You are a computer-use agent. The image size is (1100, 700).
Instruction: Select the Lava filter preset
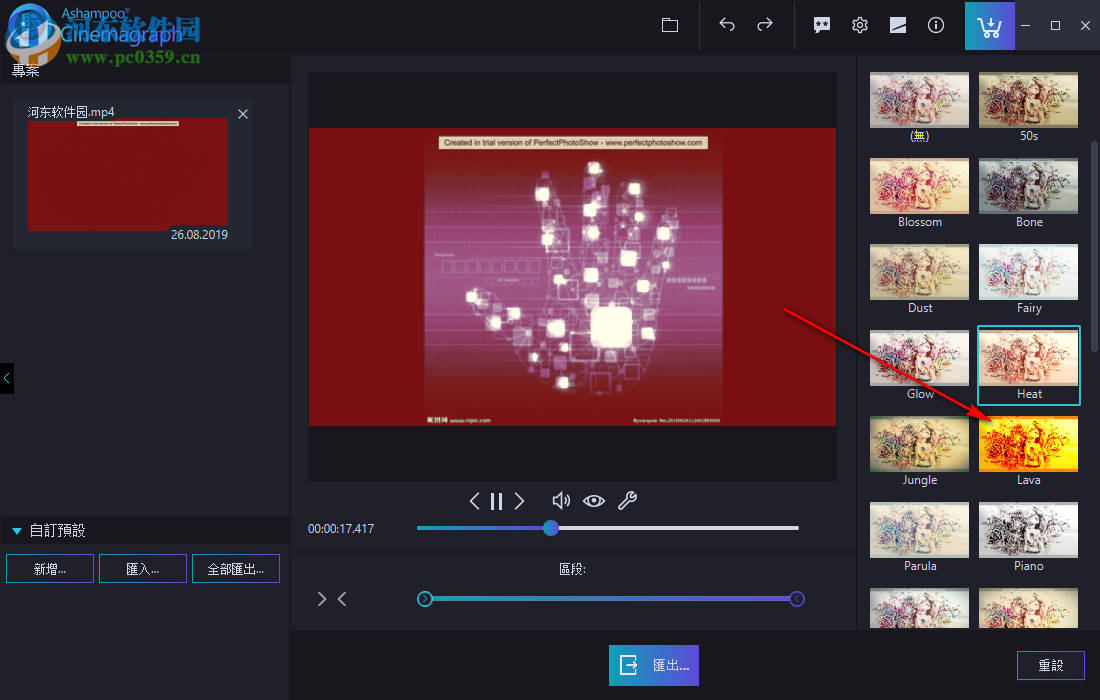click(x=1028, y=444)
